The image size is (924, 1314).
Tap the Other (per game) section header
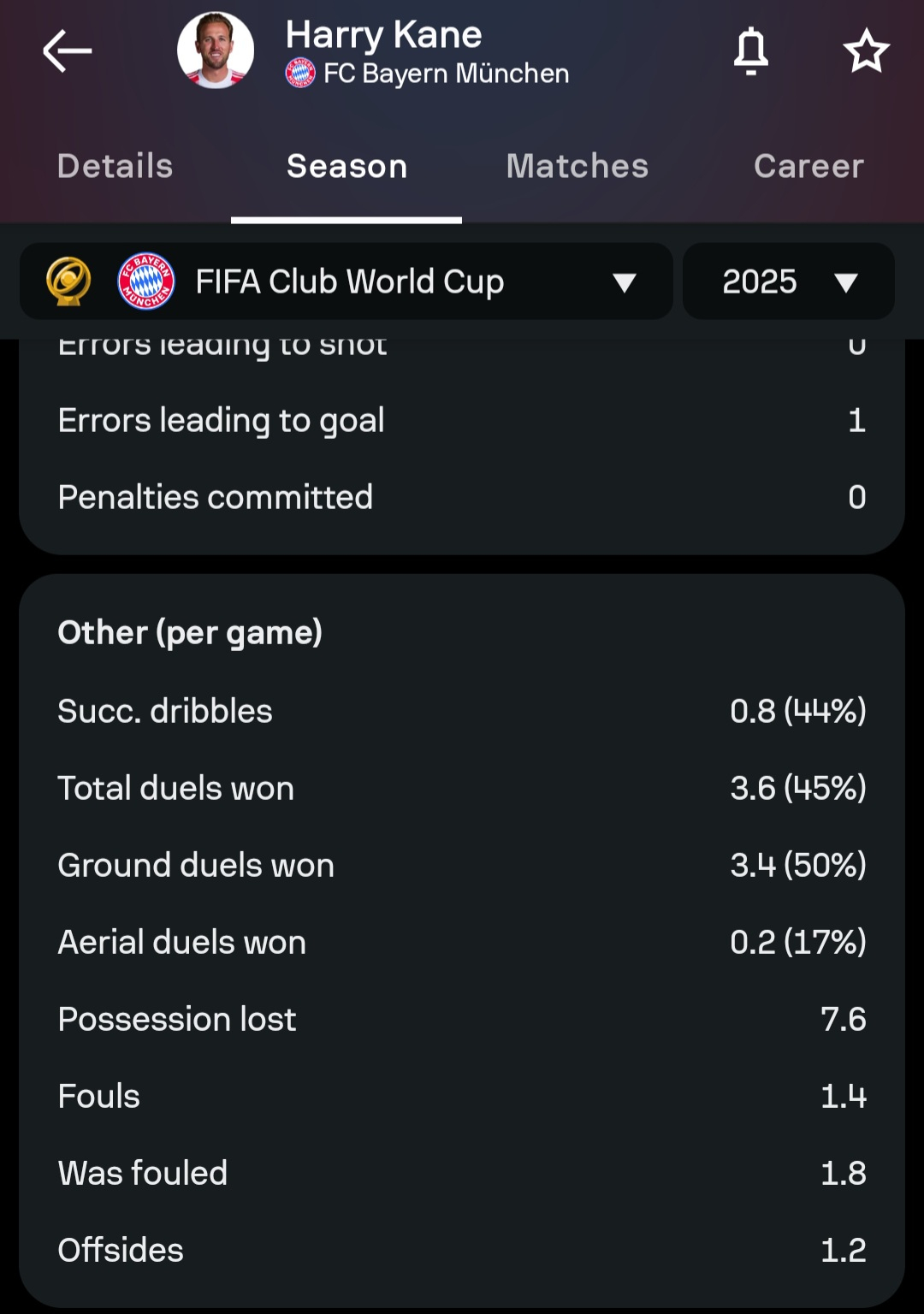click(x=190, y=633)
